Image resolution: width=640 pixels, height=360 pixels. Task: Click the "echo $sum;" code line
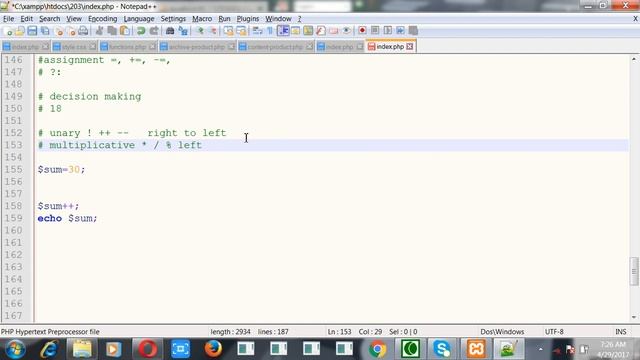click(67, 218)
